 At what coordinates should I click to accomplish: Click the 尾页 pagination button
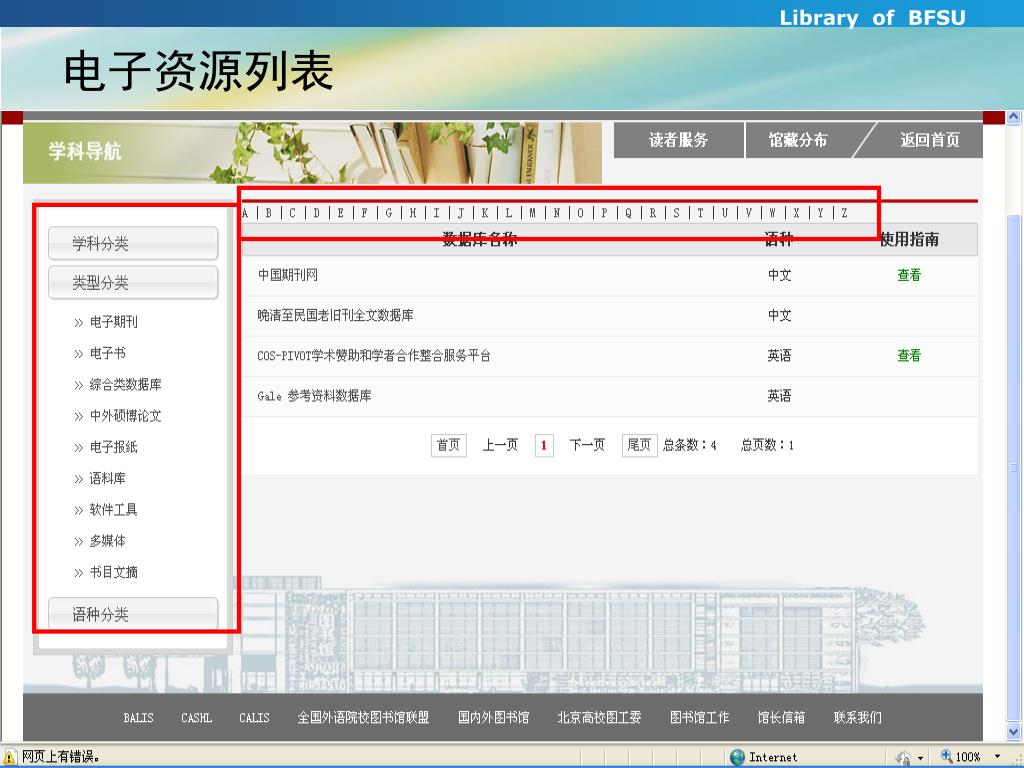[x=639, y=445]
